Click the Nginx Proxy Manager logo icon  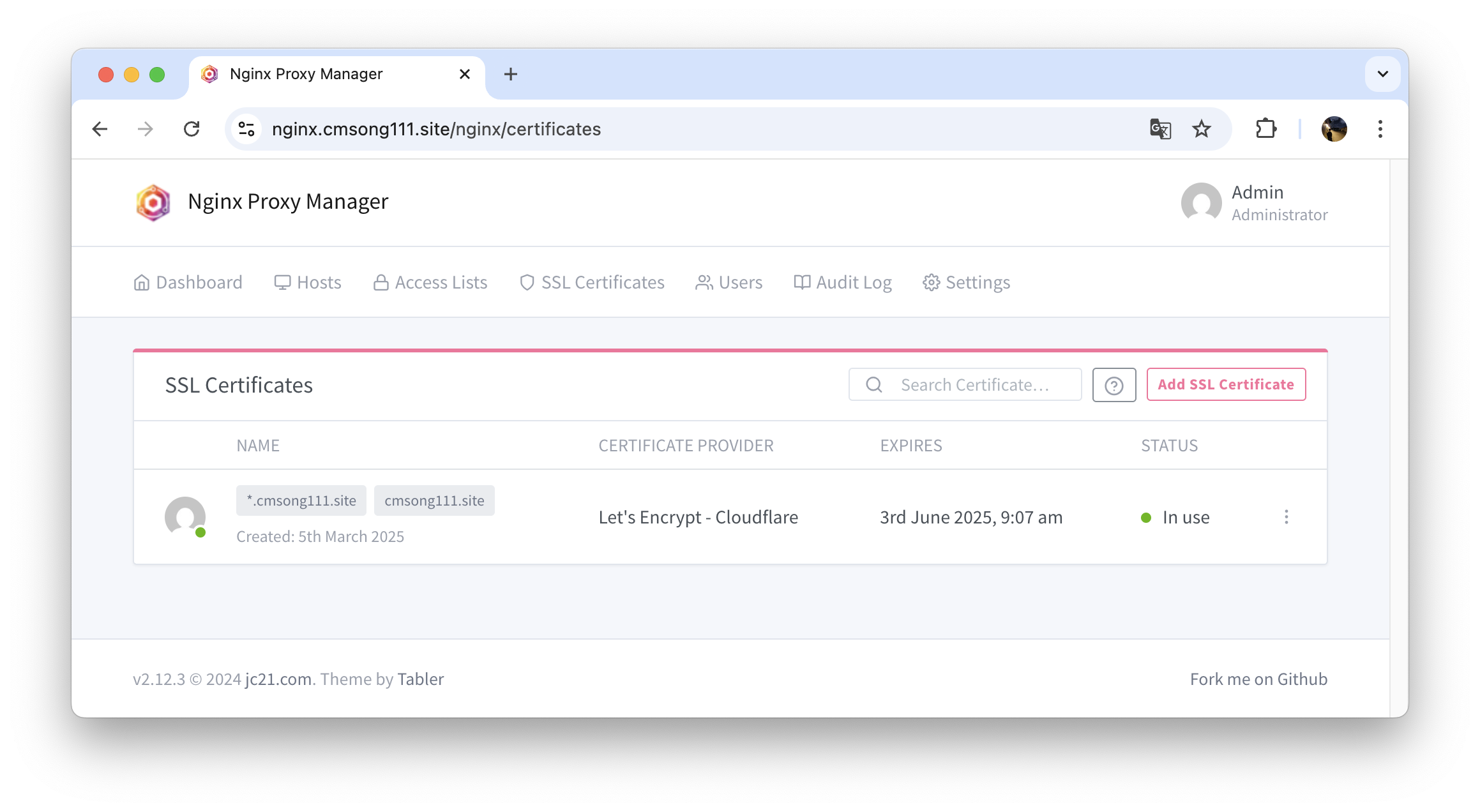pyautogui.click(x=153, y=202)
